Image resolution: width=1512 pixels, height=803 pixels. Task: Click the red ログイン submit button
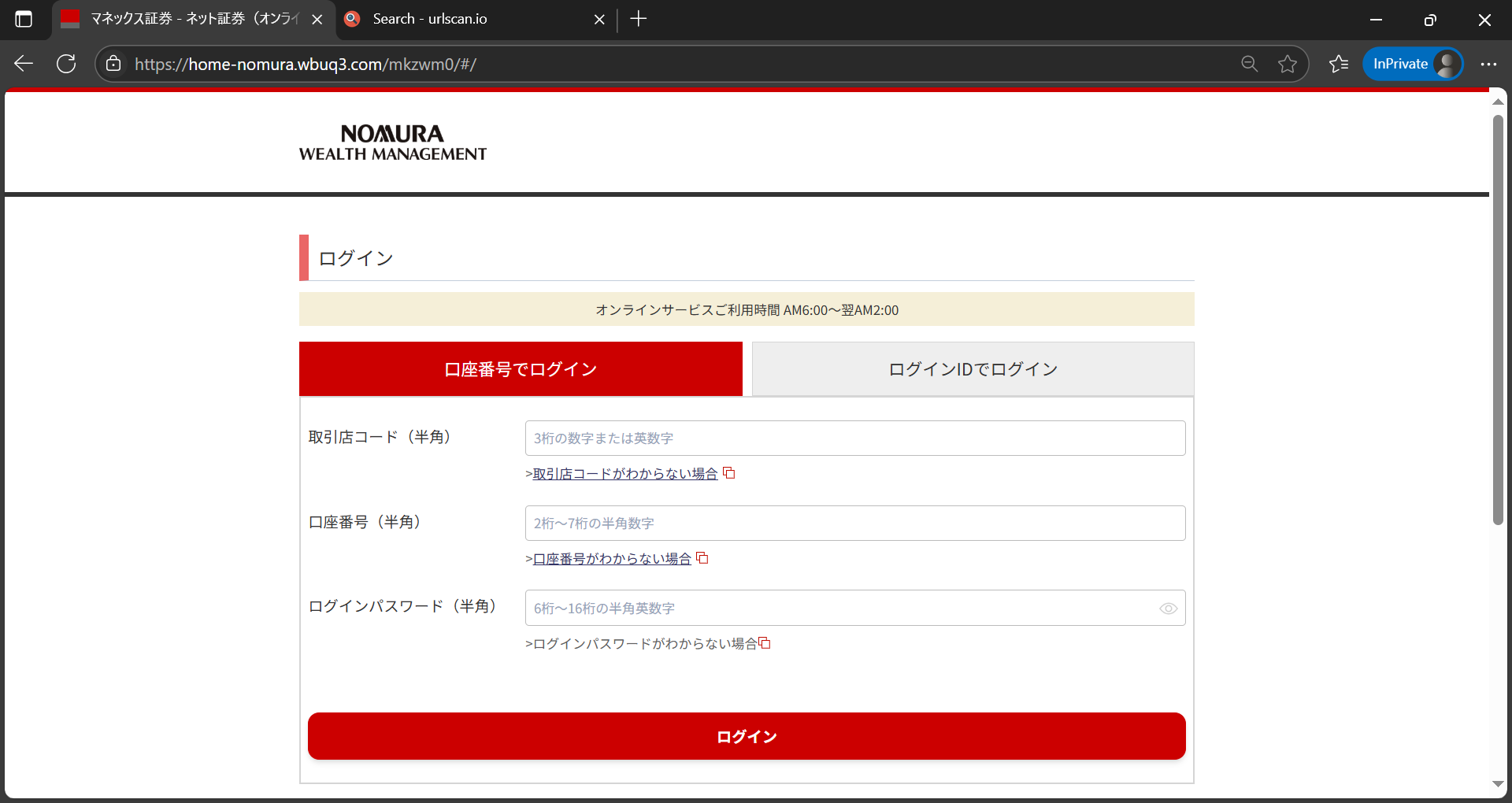click(x=747, y=736)
